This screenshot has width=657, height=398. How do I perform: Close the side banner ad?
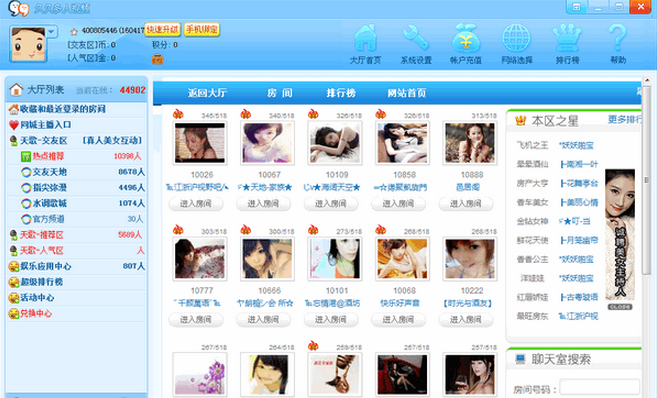click(x=620, y=307)
